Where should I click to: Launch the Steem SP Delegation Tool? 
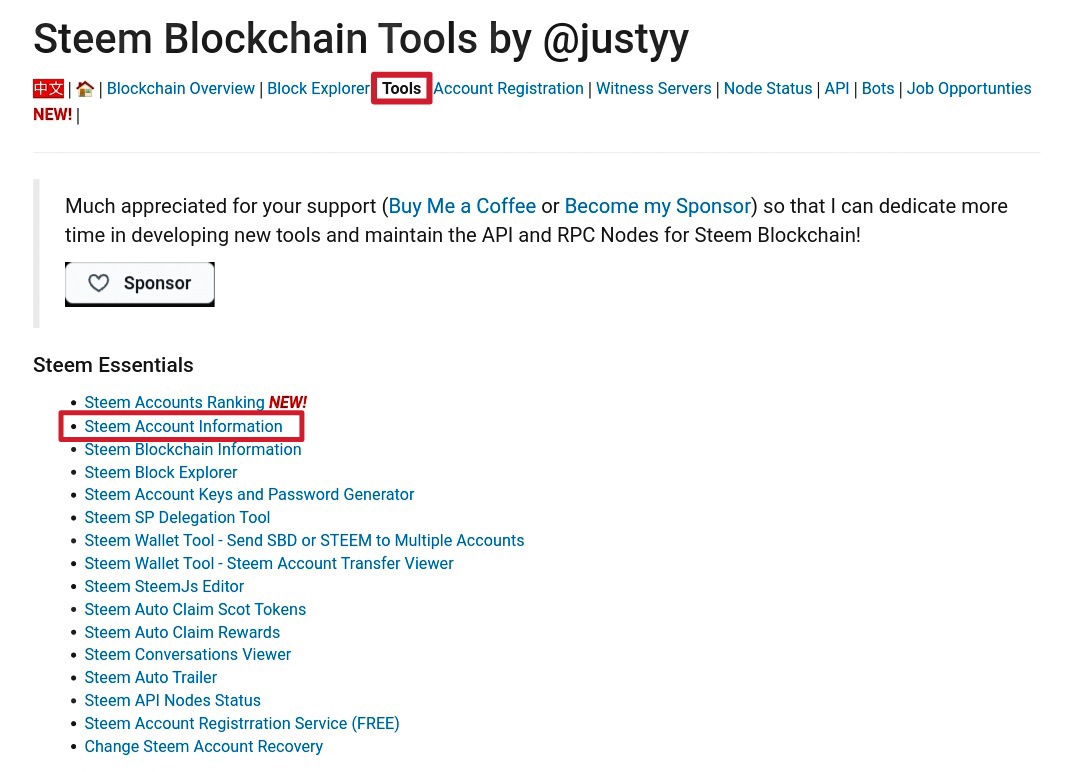click(177, 517)
